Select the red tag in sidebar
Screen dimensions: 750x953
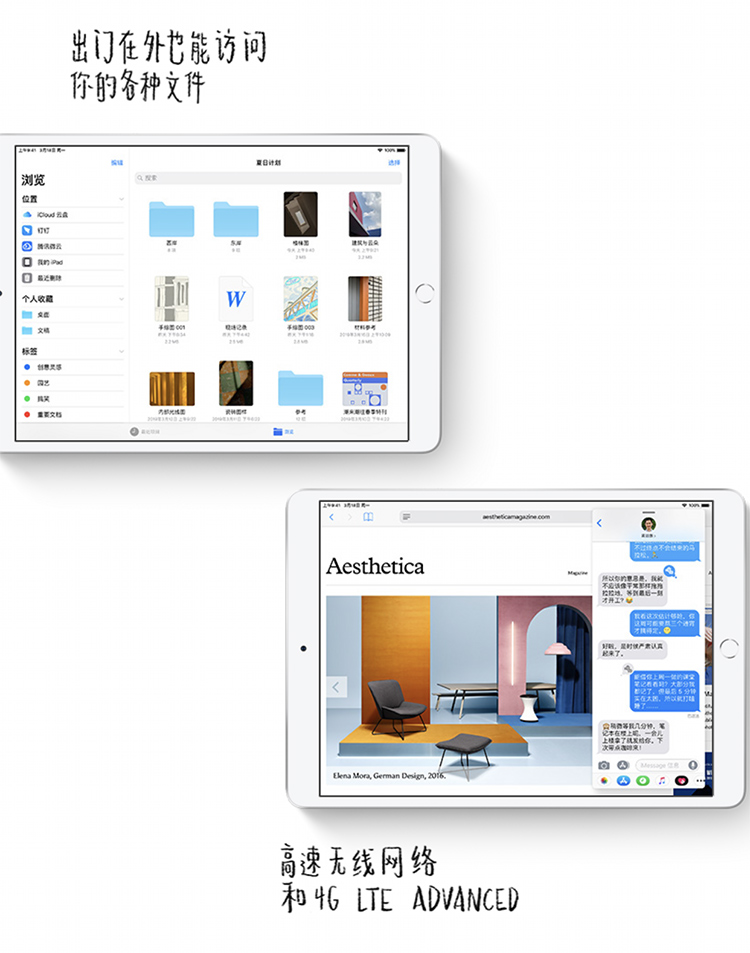(28, 415)
